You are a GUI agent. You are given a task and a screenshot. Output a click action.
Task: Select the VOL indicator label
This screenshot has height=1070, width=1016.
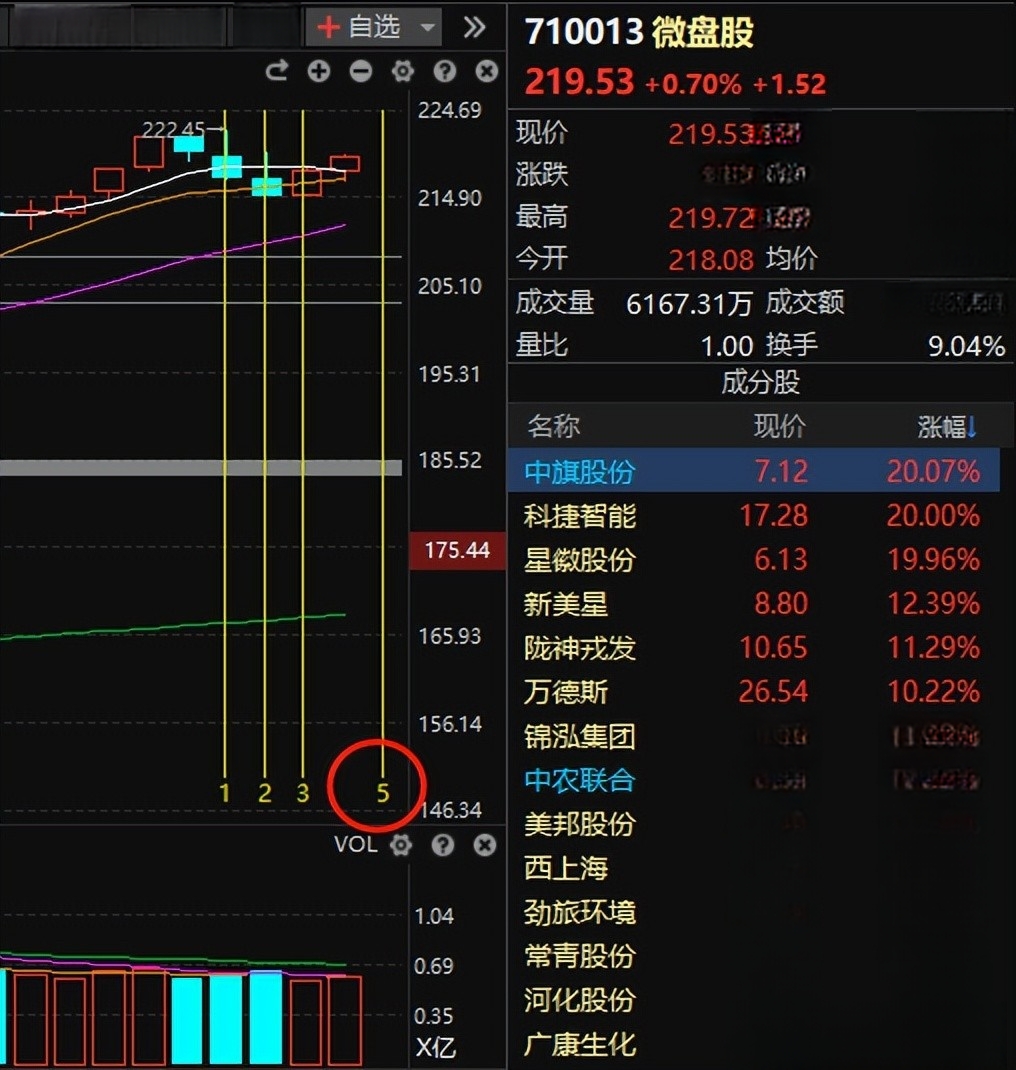click(355, 845)
